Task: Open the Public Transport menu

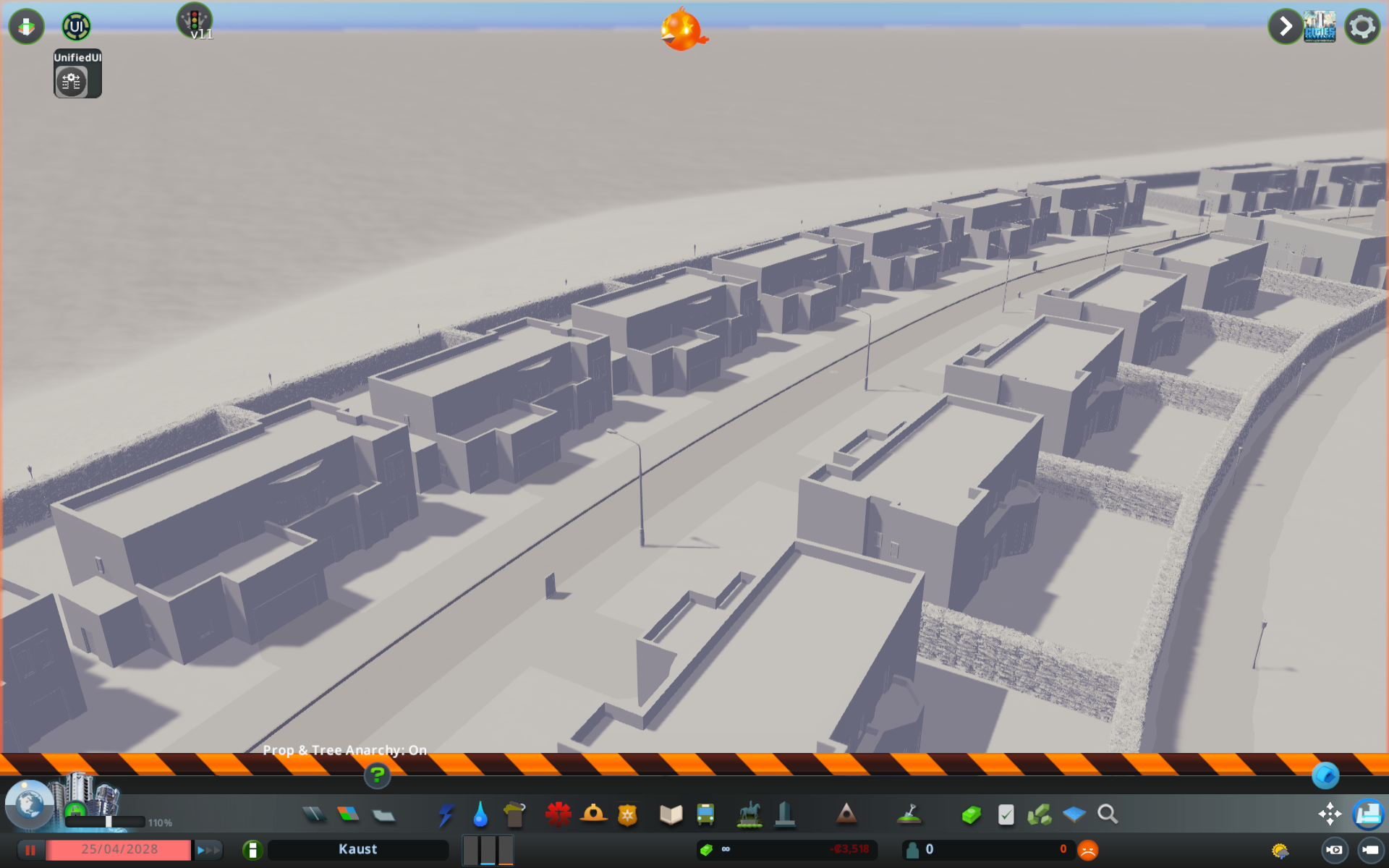Action: click(705, 815)
